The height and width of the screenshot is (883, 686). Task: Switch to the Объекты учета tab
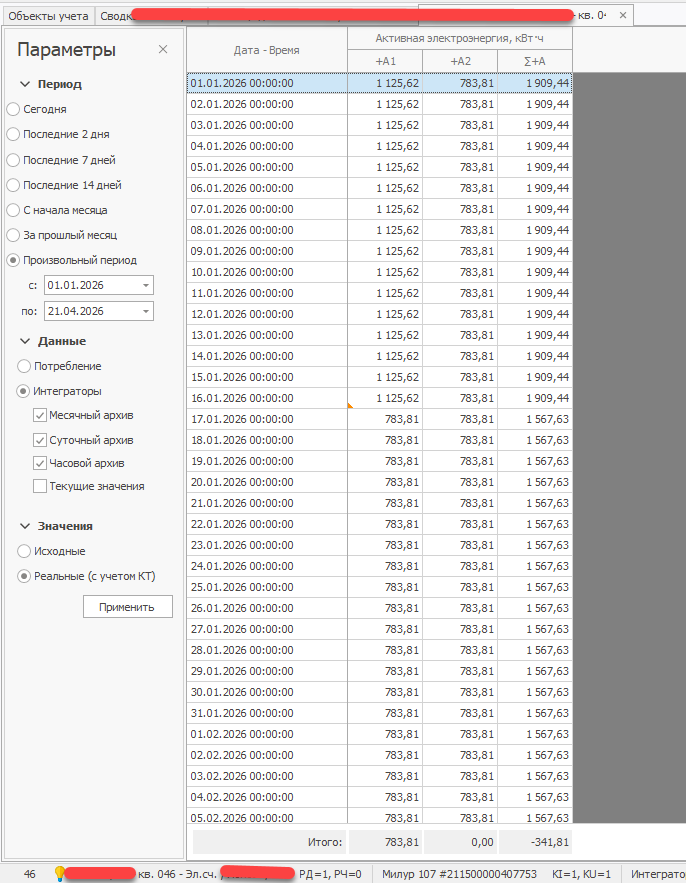pyautogui.click(x=48, y=15)
